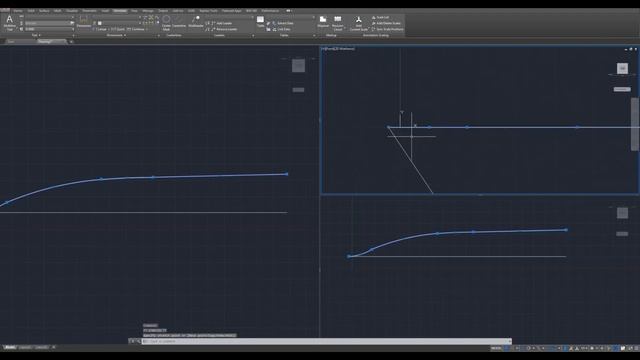This screenshot has height=360, width=640.
Task: Open the Express Tools ribbon tab
Action: [208, 11]
